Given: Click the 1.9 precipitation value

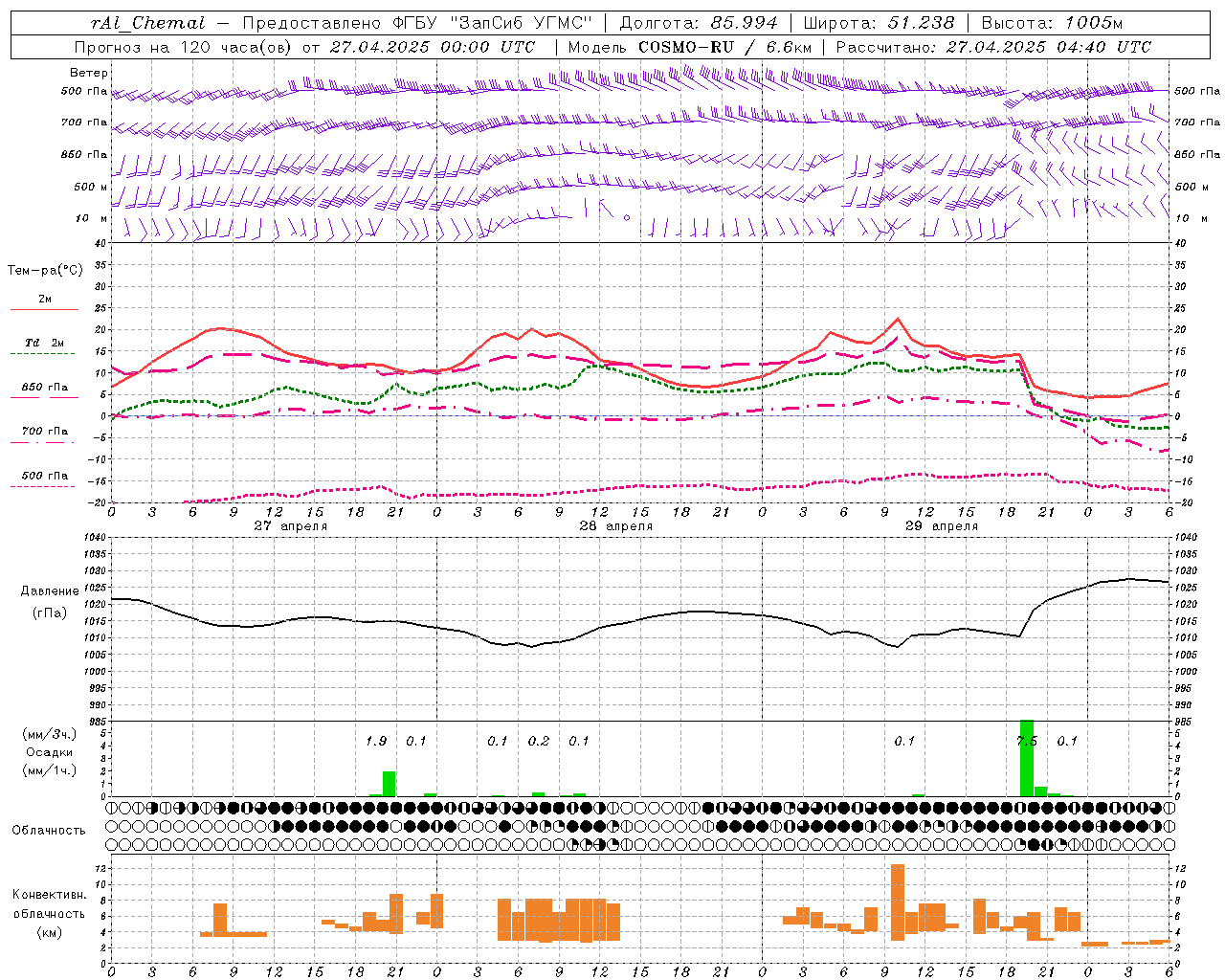Looking at the screenshot, I should [376, 741].
